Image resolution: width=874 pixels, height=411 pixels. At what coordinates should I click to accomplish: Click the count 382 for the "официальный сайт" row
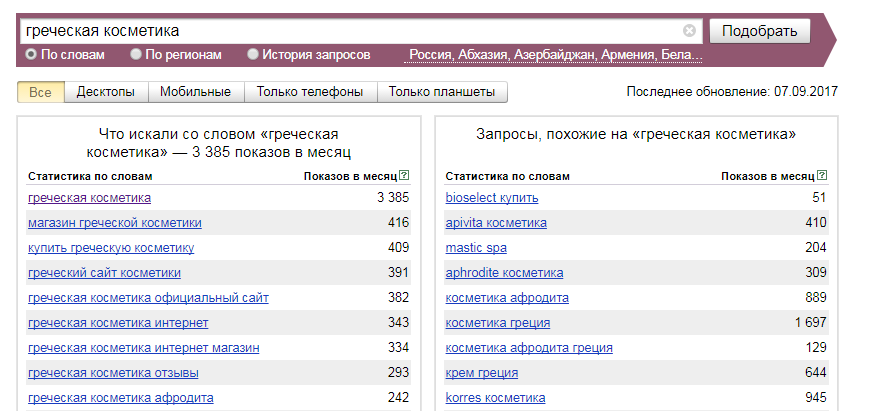[399, 297]
